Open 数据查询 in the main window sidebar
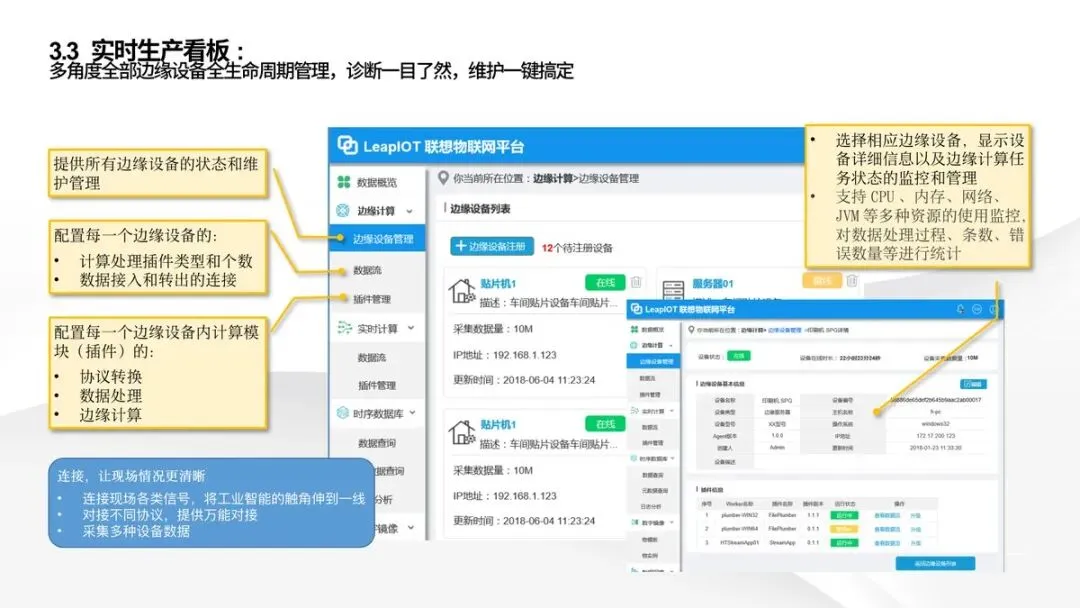 coord(377,443)
